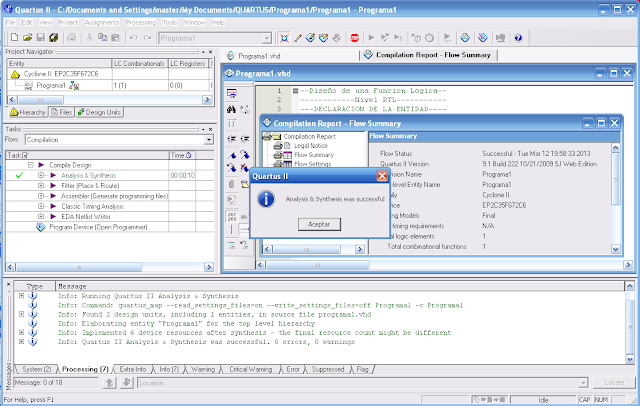Expand the EDA Netlist Writer task
The width and height of the screenshot is (640, 406).
pos(41,217)
